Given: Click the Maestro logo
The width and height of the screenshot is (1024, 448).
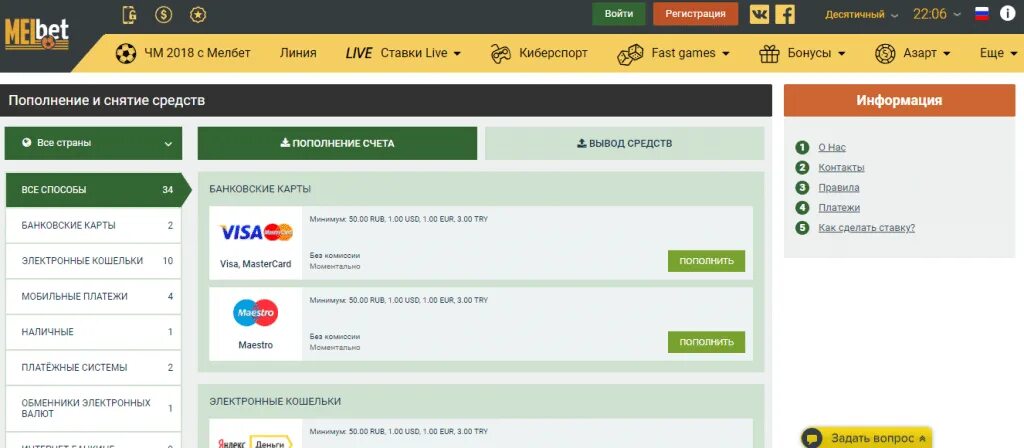Looking at the screenshot, I should coord(255,313).
